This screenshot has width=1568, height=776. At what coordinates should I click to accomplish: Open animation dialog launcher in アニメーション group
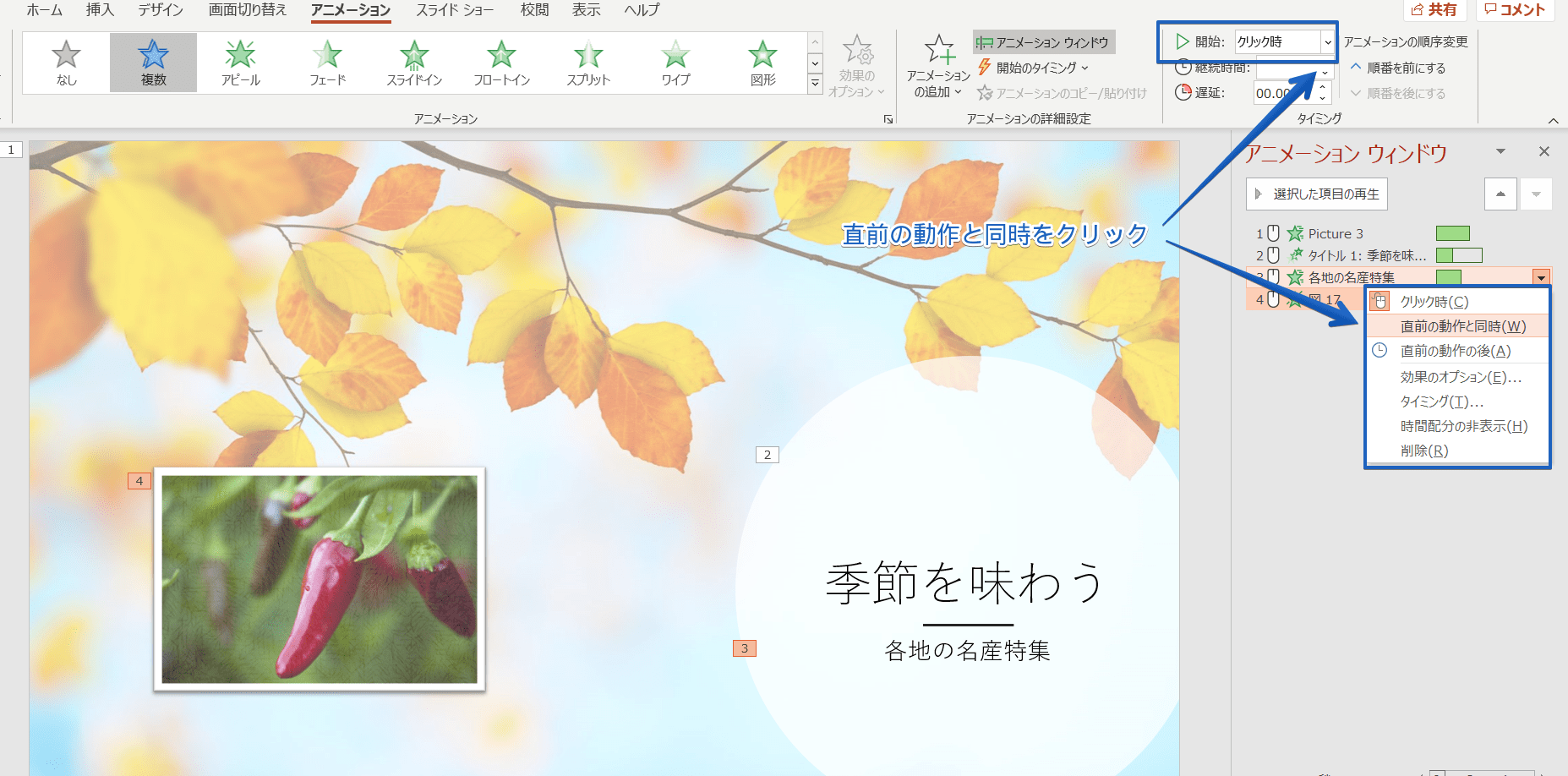(x=888, y=119)
